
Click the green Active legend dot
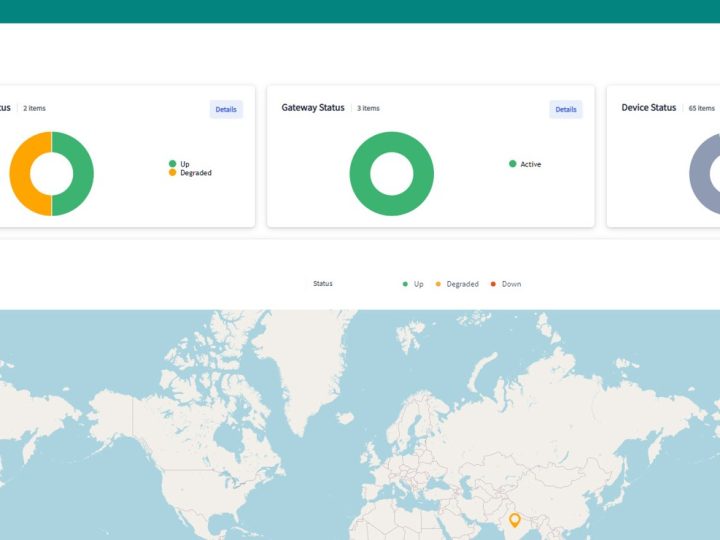point(513,164)
